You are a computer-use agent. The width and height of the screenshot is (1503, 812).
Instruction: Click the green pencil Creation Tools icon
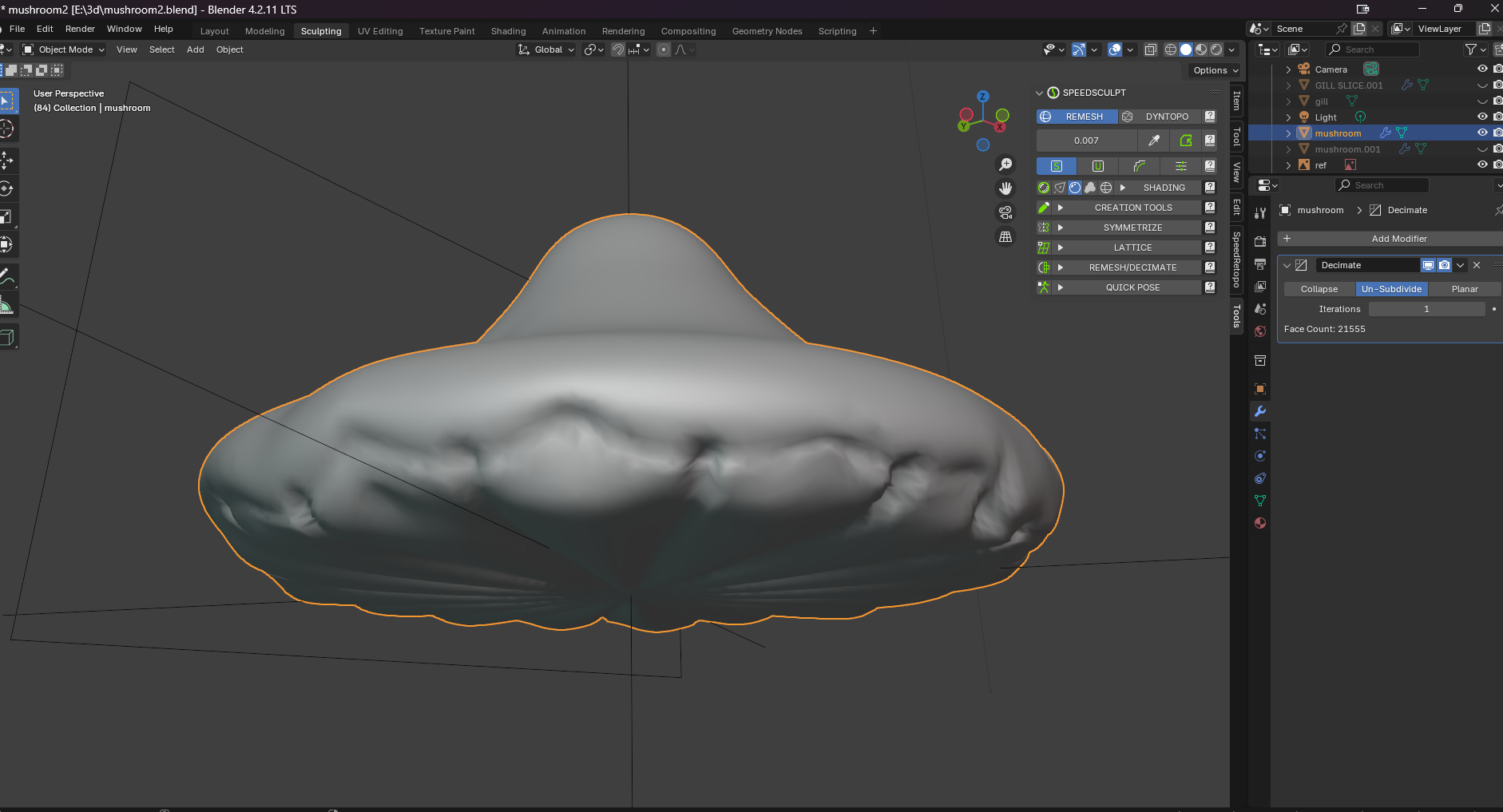[x=1044, y=208]
